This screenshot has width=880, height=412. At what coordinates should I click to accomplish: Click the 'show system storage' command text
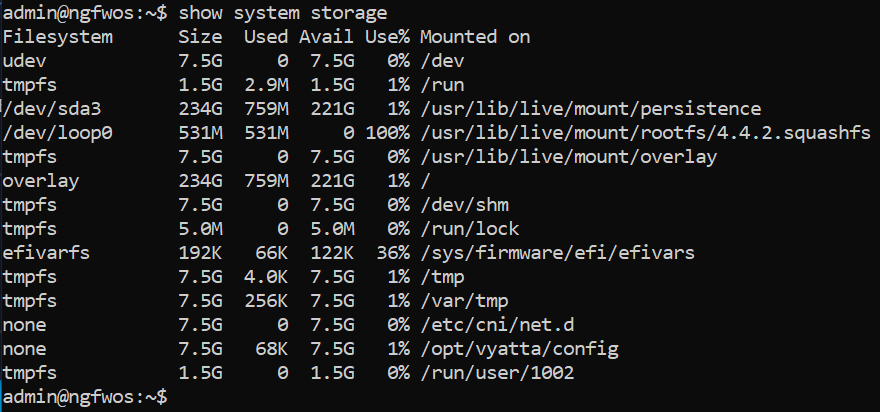(x=283, y=13)
